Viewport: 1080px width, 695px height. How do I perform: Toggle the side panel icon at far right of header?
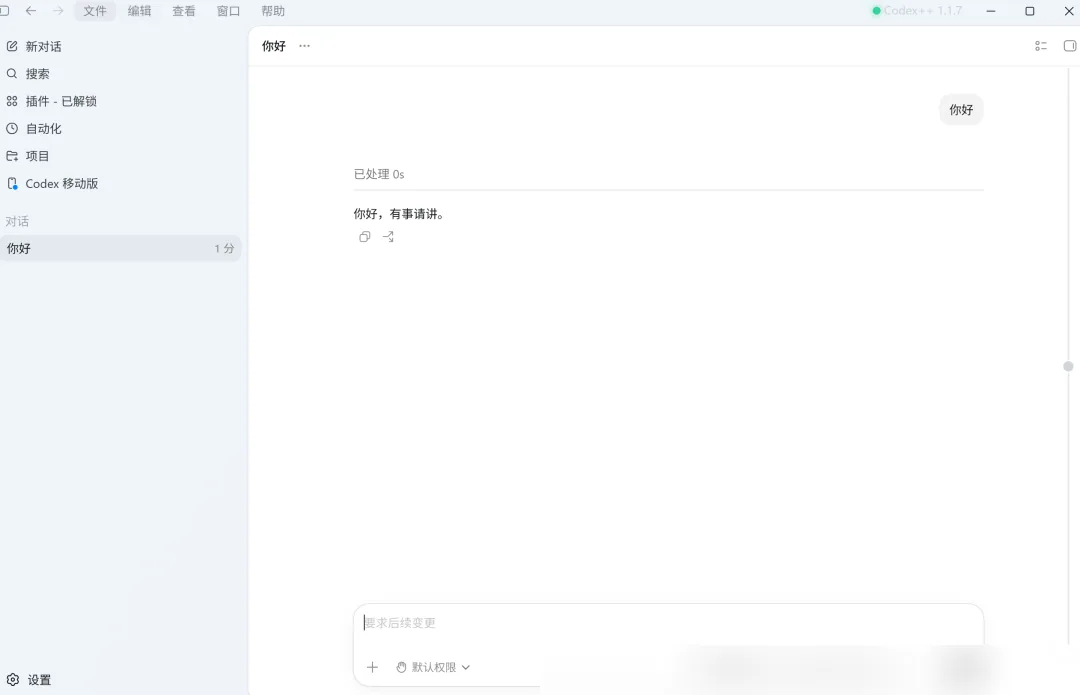[x=1070, y=46]
